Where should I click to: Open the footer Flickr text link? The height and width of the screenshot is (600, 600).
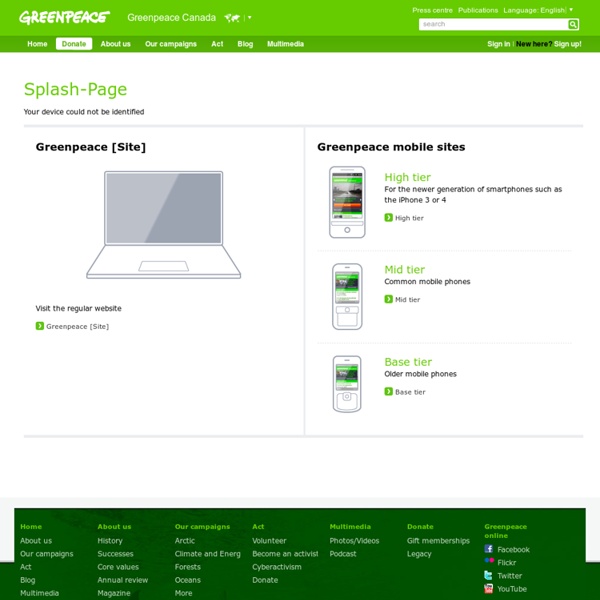pos(506,563)
